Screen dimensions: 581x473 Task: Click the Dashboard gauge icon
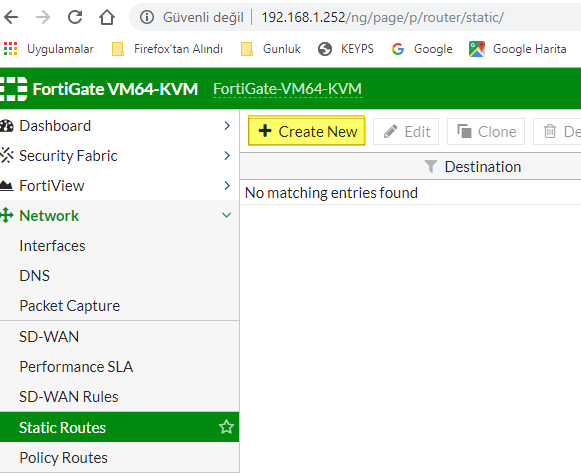click(x=7, y=126)
